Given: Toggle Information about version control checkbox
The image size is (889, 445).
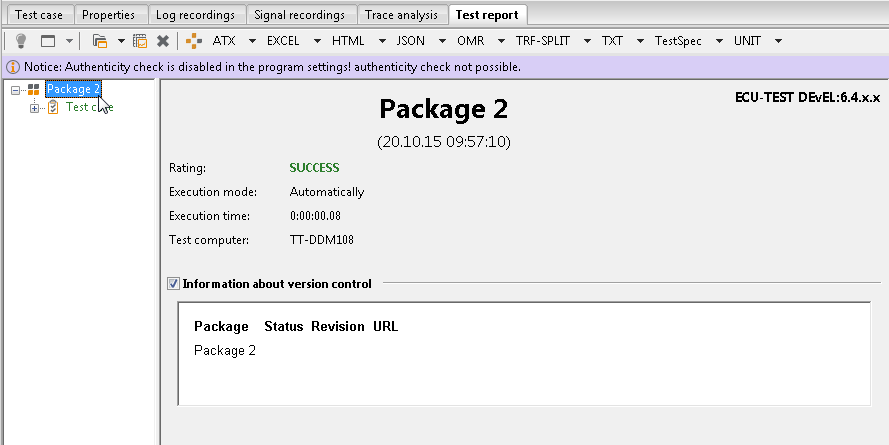Looking at the screenshot, I should point(173,283).
